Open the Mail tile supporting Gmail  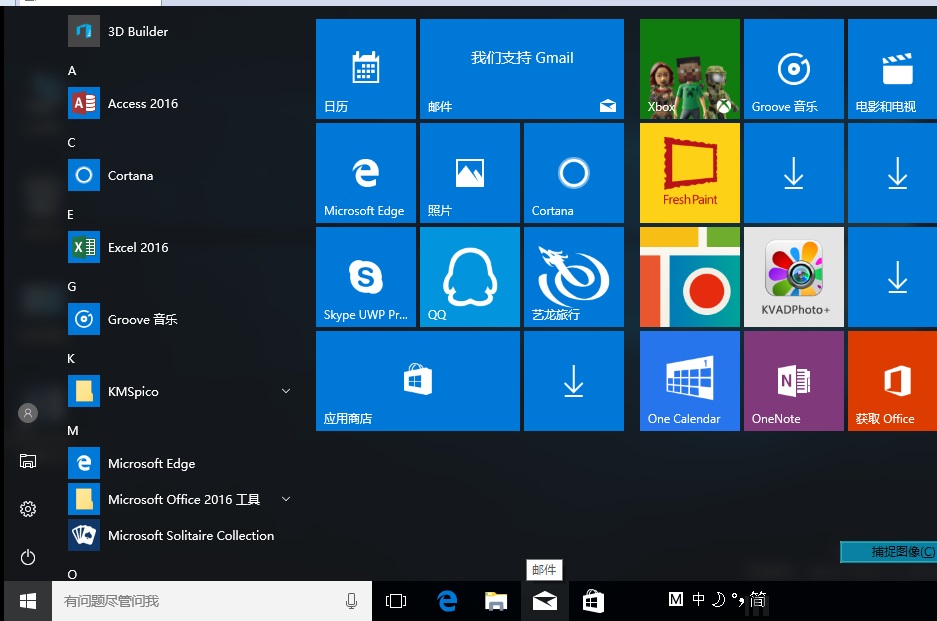point(521,68)
